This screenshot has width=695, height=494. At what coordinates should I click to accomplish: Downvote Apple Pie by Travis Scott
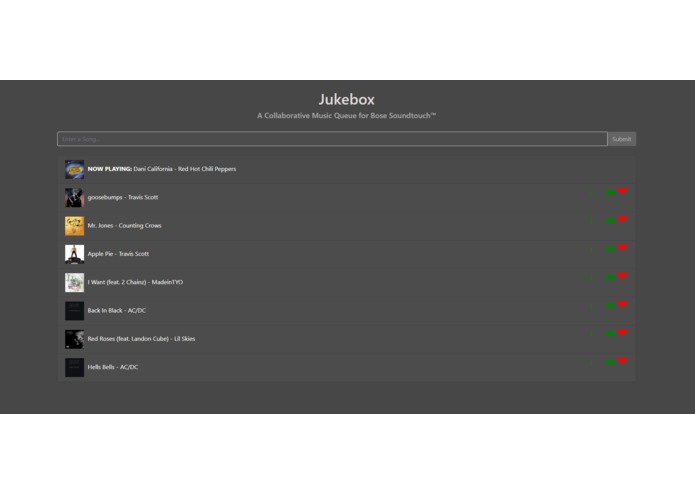coord(622,248)
